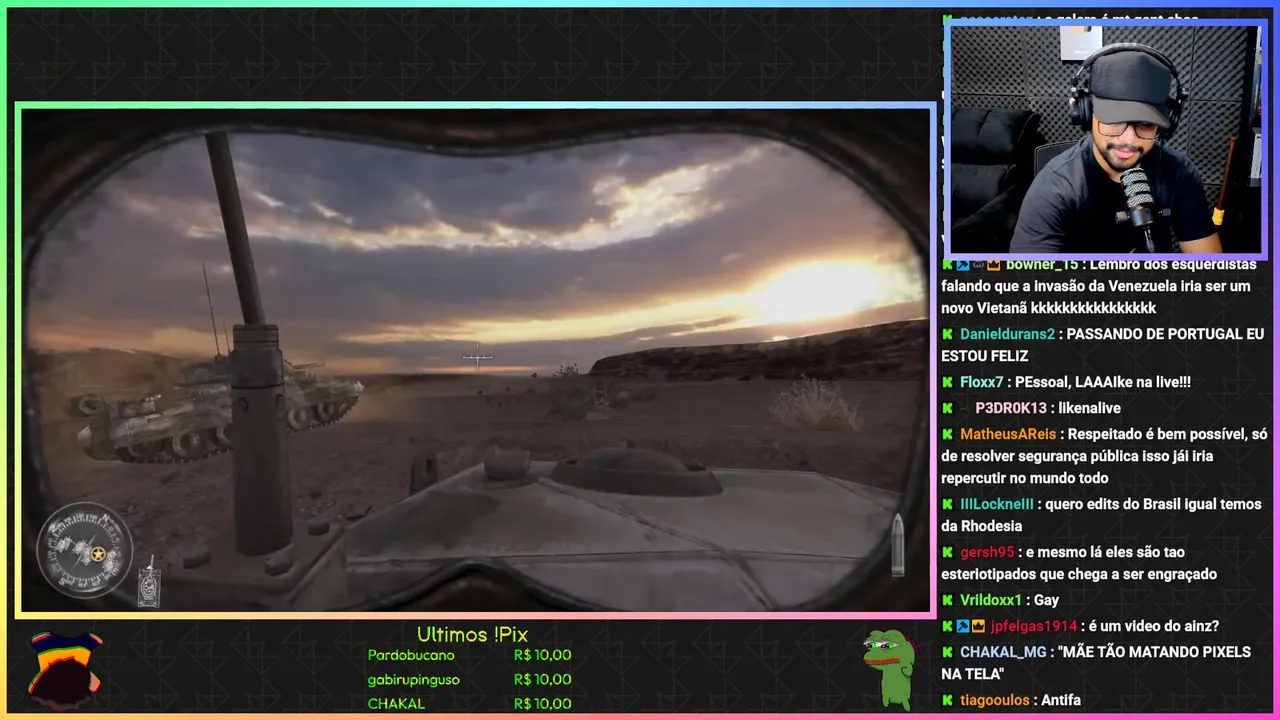Click the 'MÃE TÃO MATANDO PIXELS NA TELA' message
This screenshot has width=1280, height=720.
point(1095,663)
